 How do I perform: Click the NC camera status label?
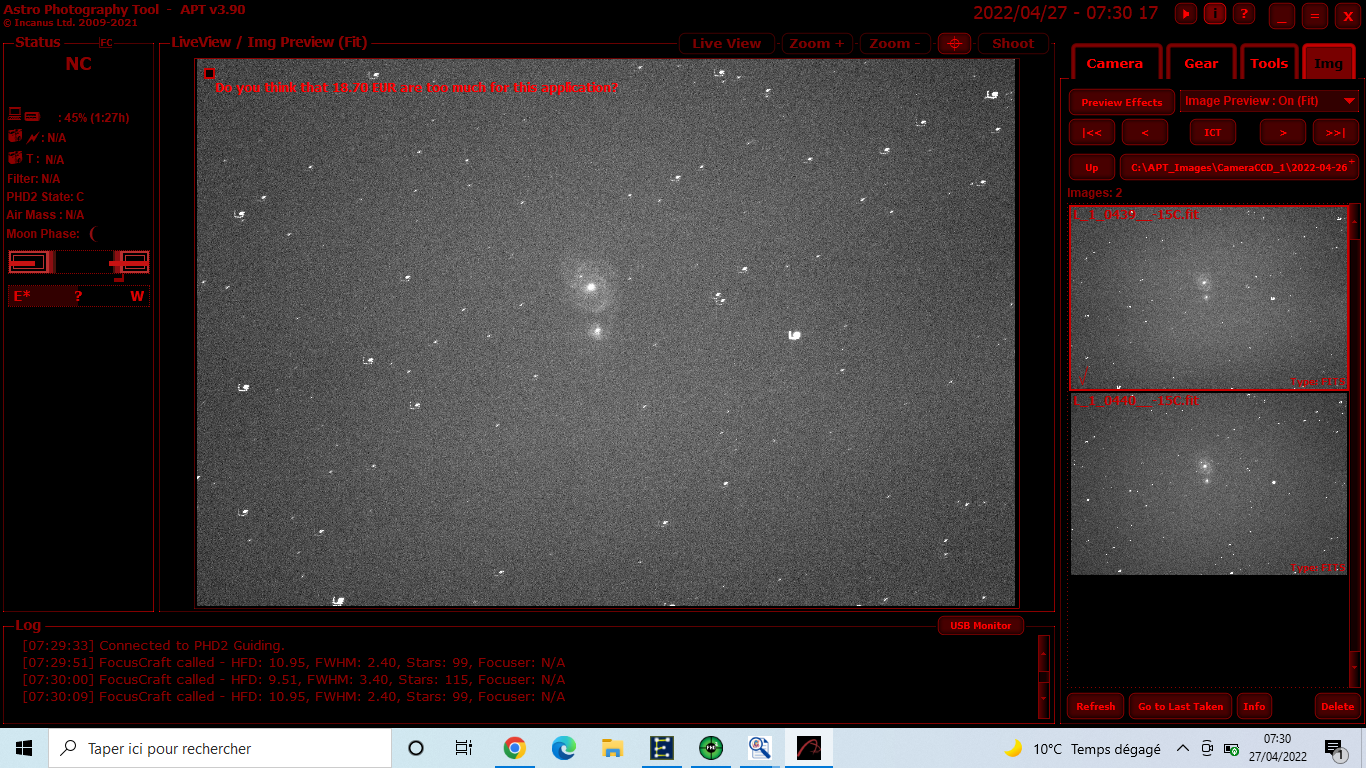point(78,64)
